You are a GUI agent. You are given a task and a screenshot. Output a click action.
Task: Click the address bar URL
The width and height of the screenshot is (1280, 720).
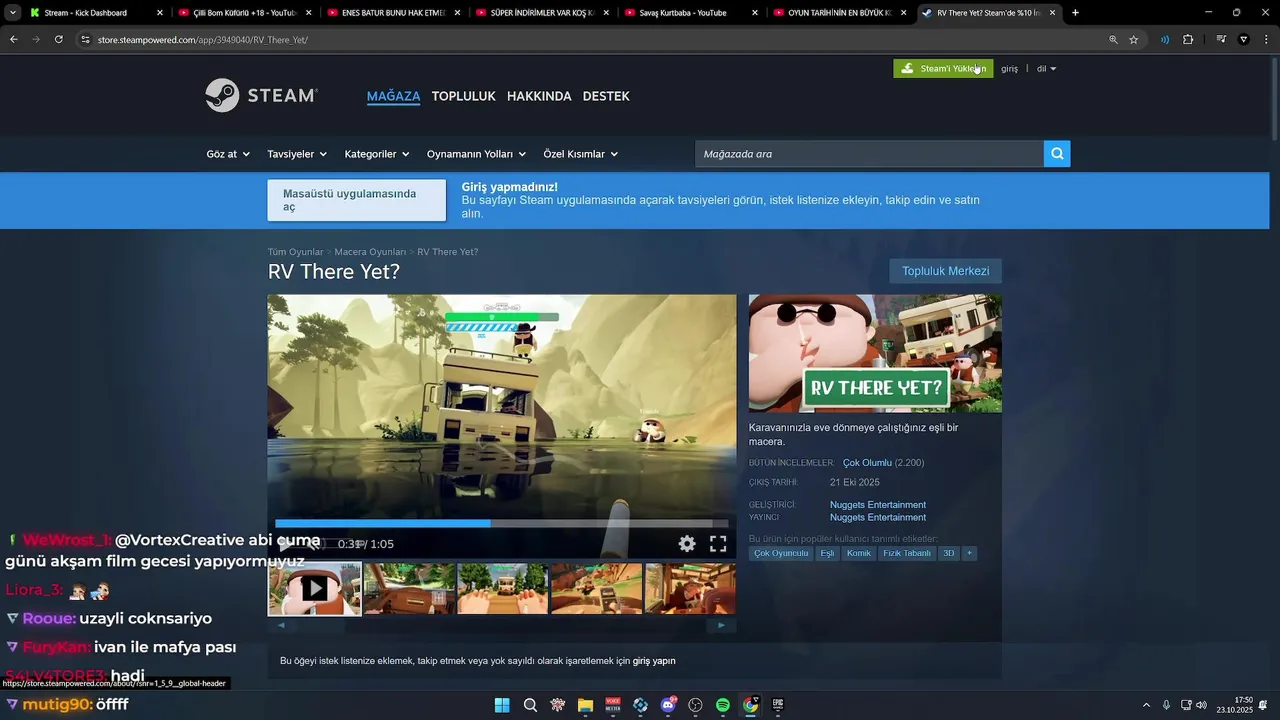tap(203, 40)
